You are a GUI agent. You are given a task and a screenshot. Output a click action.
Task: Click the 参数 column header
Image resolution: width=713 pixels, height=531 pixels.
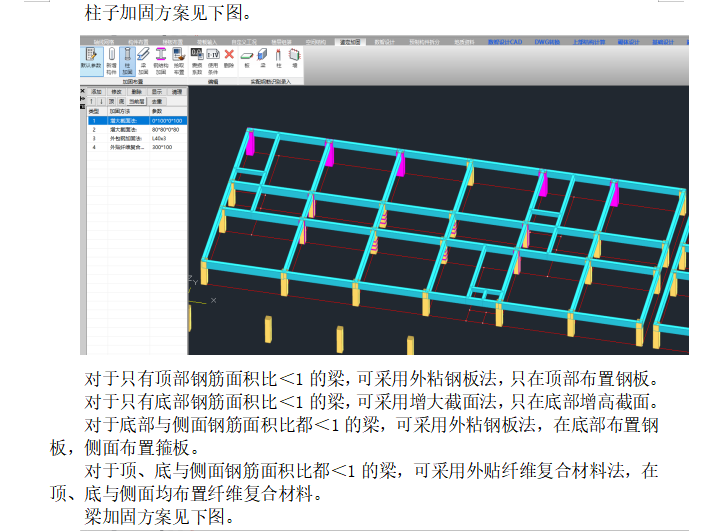pos(168,111)
